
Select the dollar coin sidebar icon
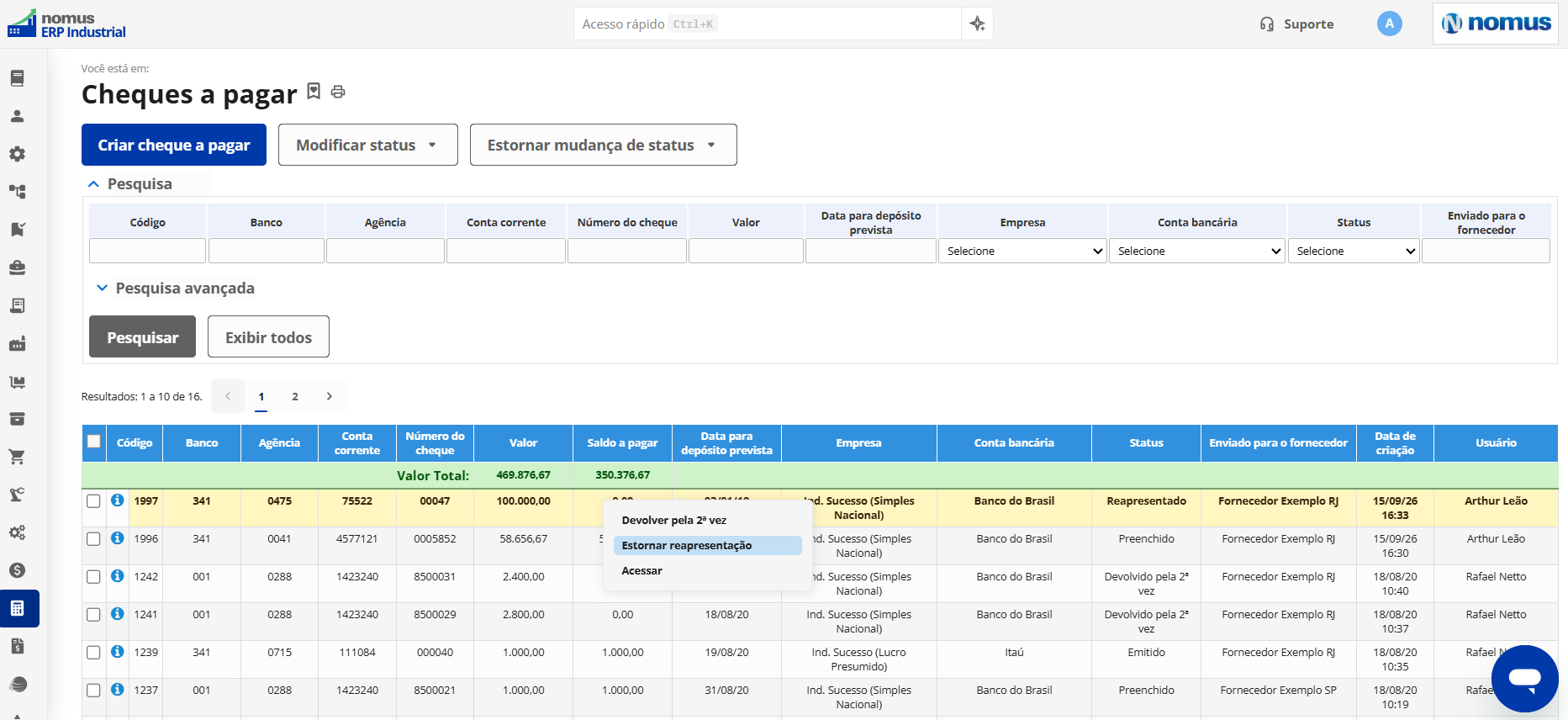[17, 570]
